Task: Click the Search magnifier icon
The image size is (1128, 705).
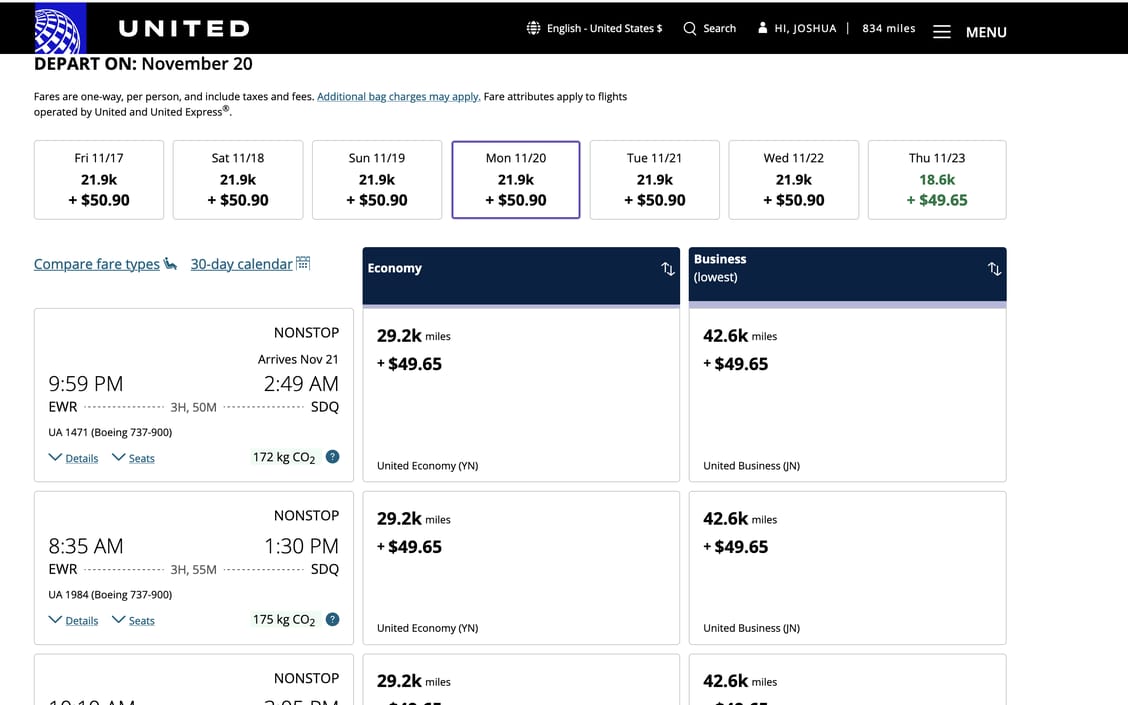Action: [x=690, y=28]
